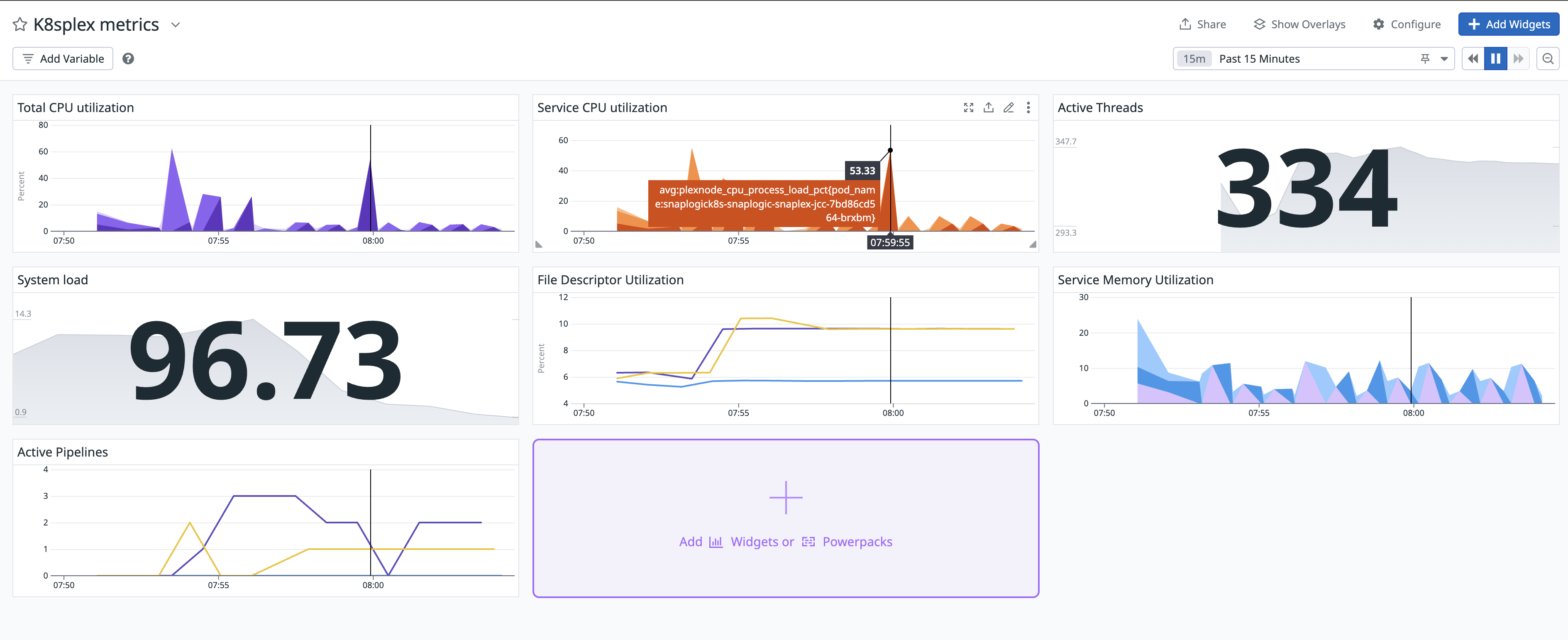Open the help tooltip beside Add Variable
Screen dimensions: 1568x640
coord(128,59)
